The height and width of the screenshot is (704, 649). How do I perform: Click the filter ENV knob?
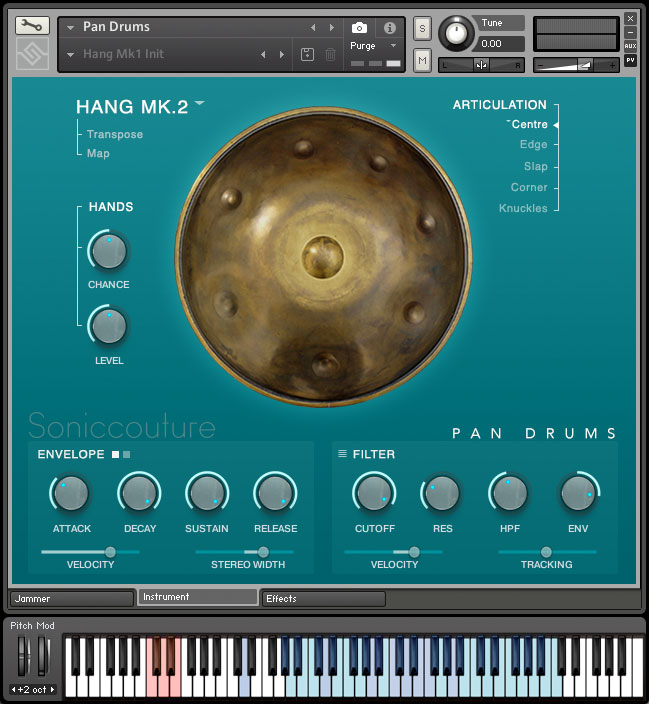click(x=578, y=493)
